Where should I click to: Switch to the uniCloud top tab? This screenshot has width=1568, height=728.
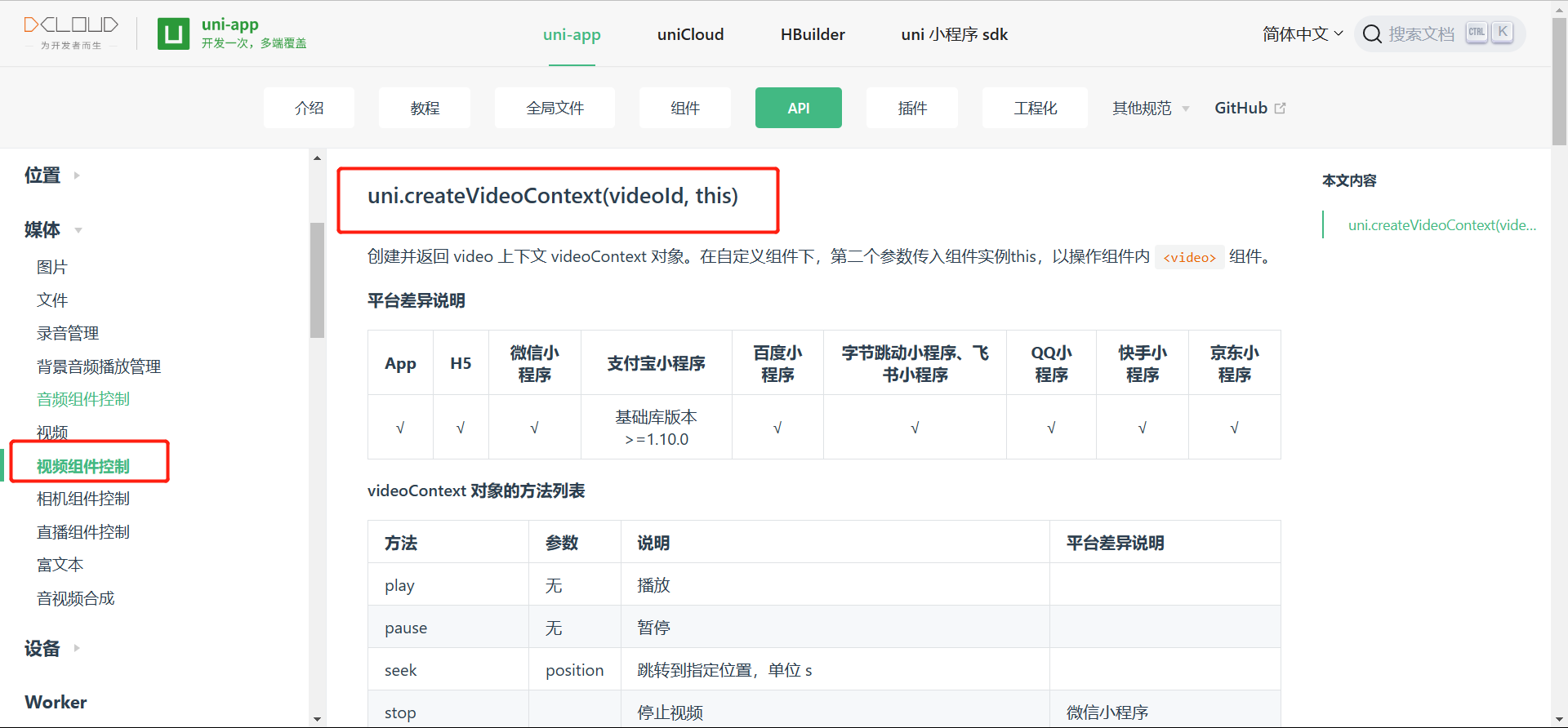(690, 34)
